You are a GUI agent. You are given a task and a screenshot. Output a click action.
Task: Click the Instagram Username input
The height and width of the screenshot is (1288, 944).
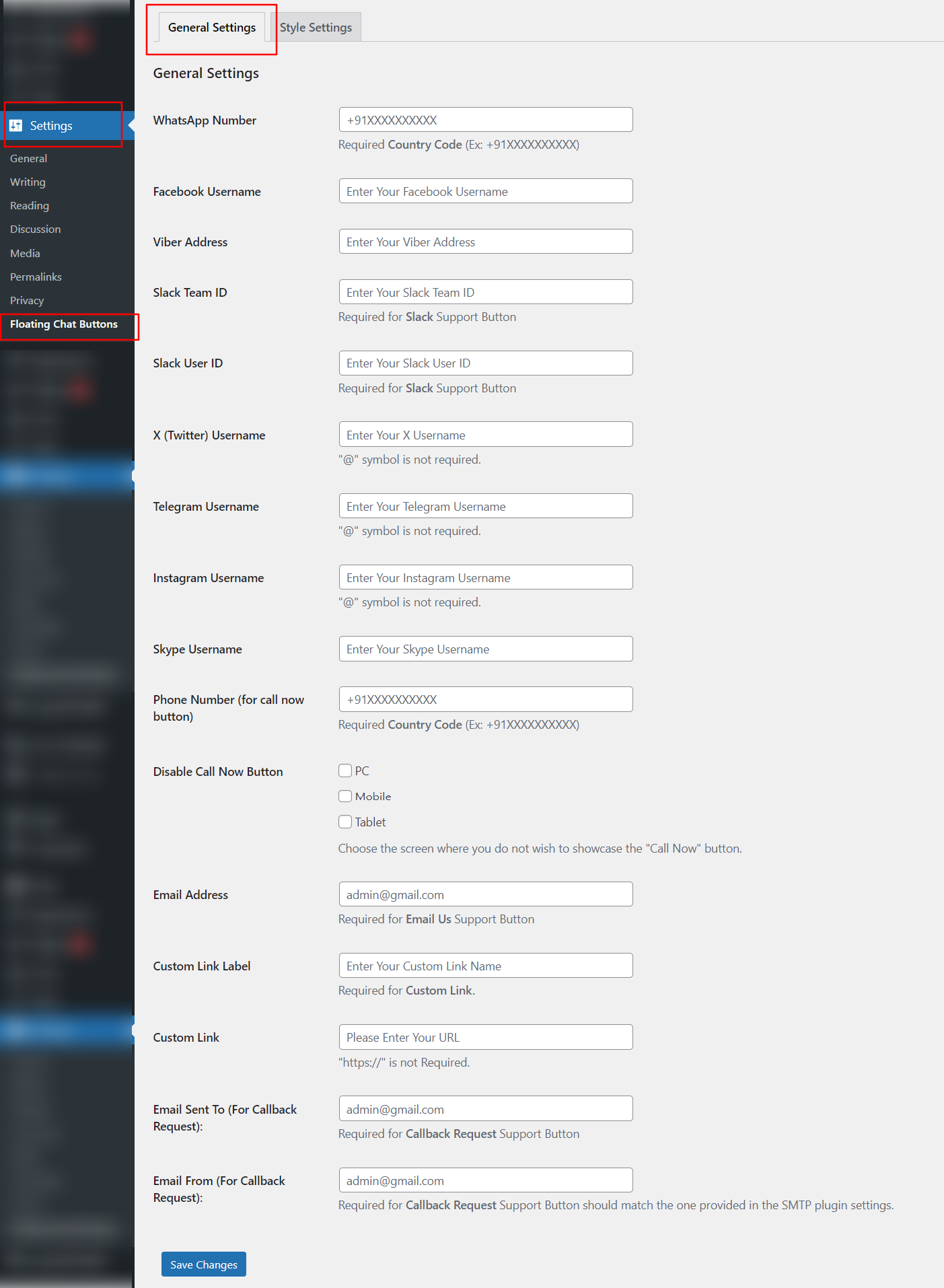tap(486, 577)
